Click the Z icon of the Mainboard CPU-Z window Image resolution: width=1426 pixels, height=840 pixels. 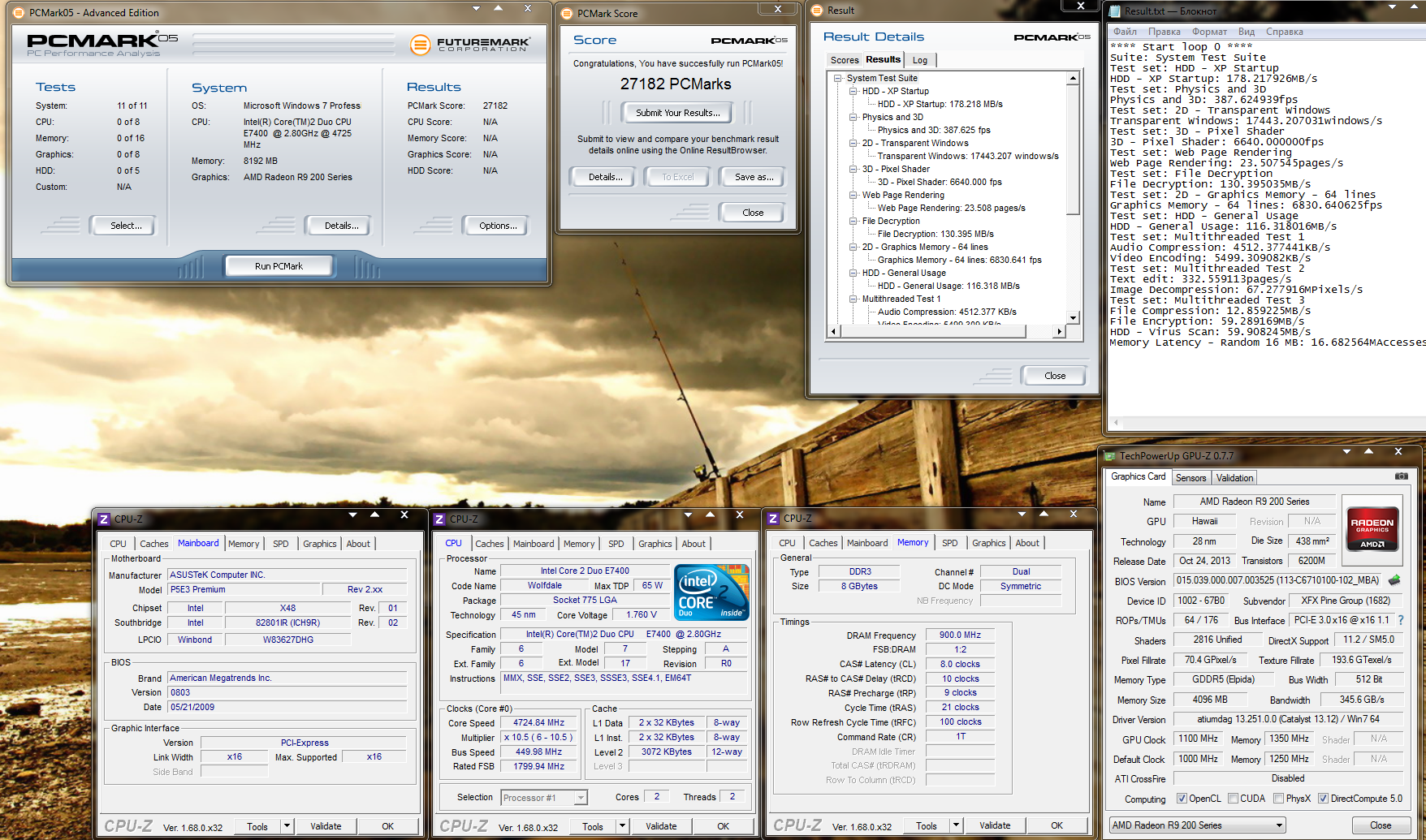point(104,519)
